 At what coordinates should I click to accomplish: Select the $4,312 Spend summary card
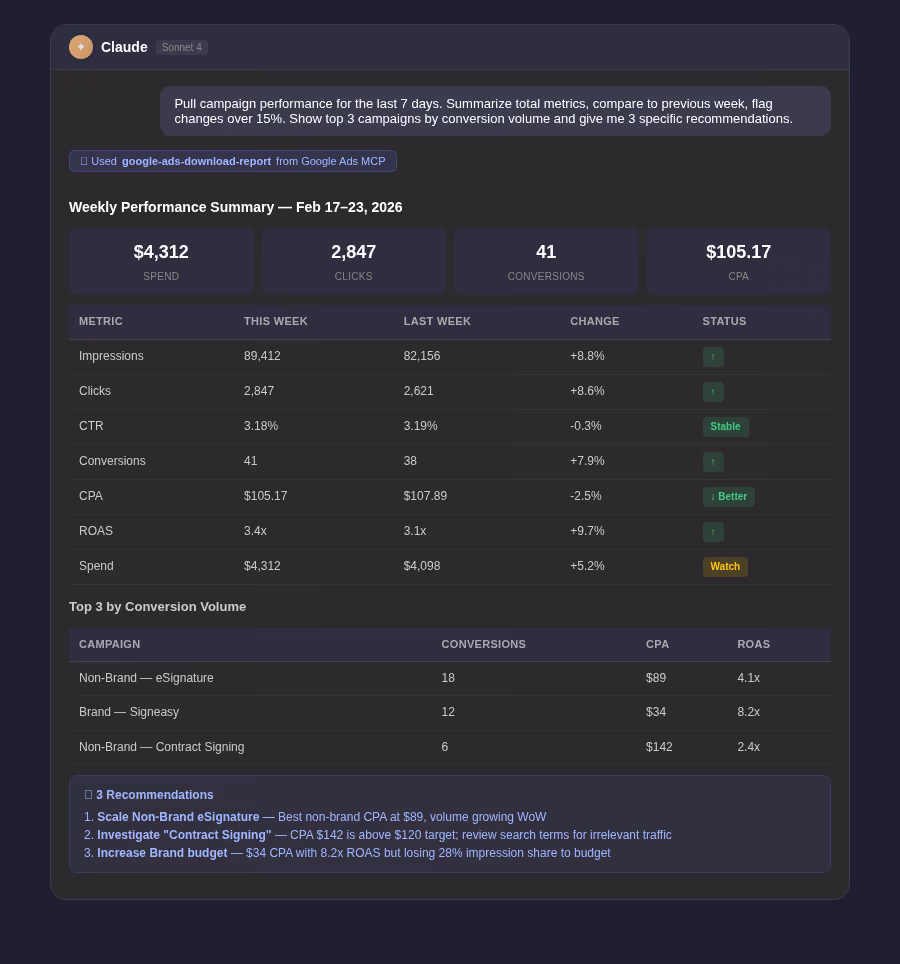click(x=161, y=261)
